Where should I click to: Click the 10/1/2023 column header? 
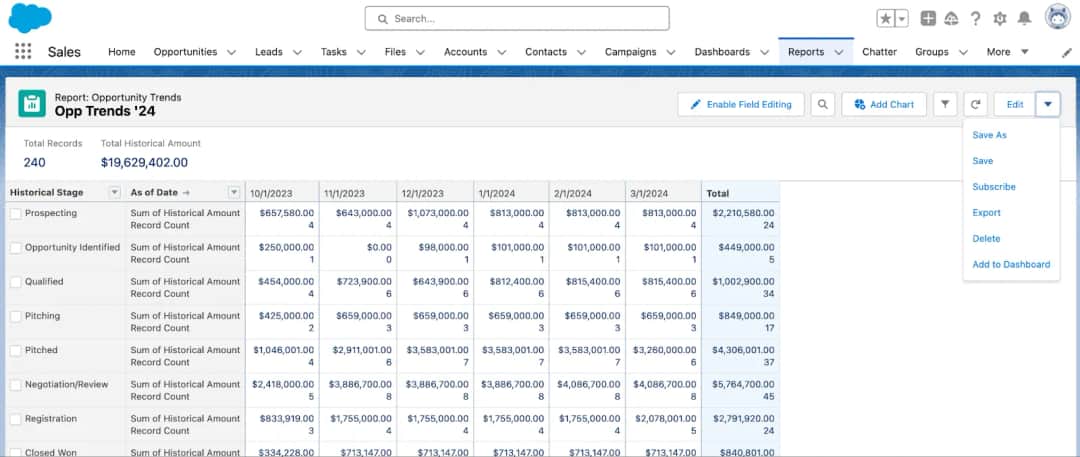282,193
